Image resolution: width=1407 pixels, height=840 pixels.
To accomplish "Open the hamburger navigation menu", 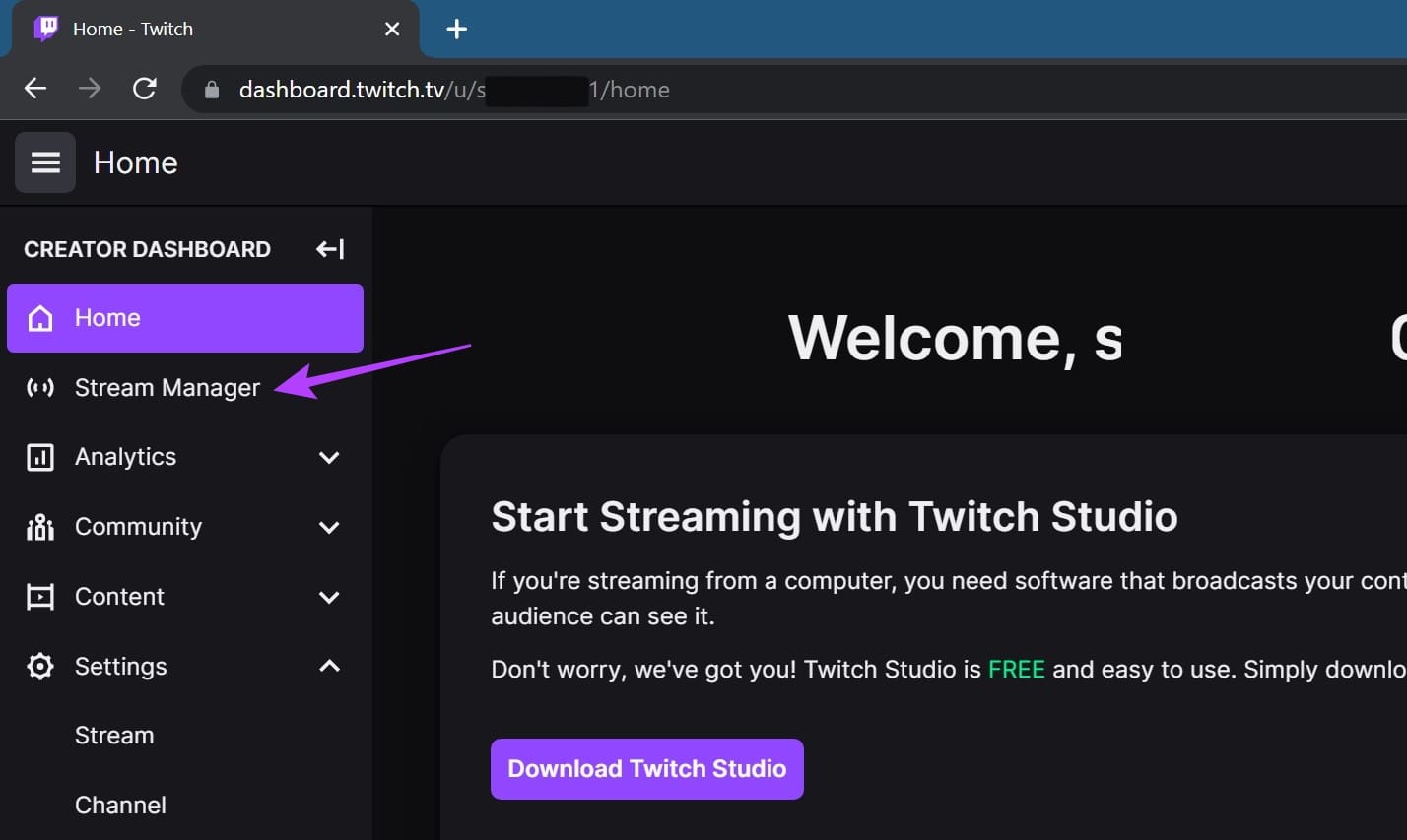I will tap(45, 162).
